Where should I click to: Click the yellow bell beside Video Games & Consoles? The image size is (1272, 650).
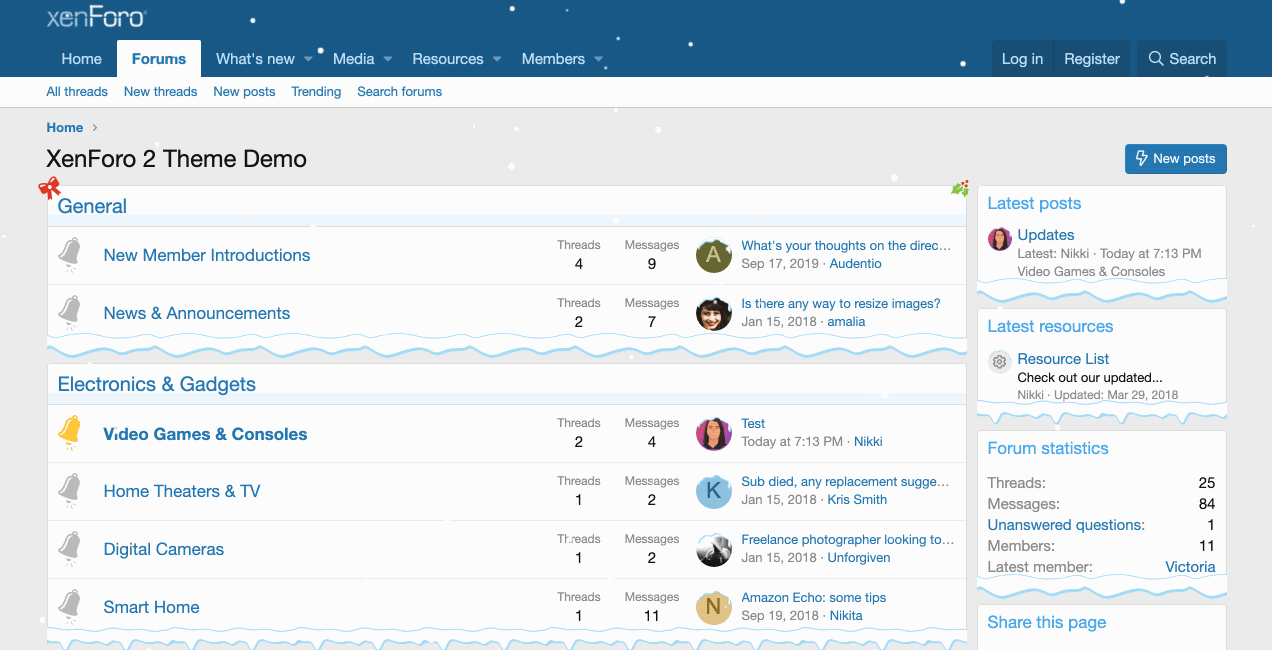click(69, 432)
